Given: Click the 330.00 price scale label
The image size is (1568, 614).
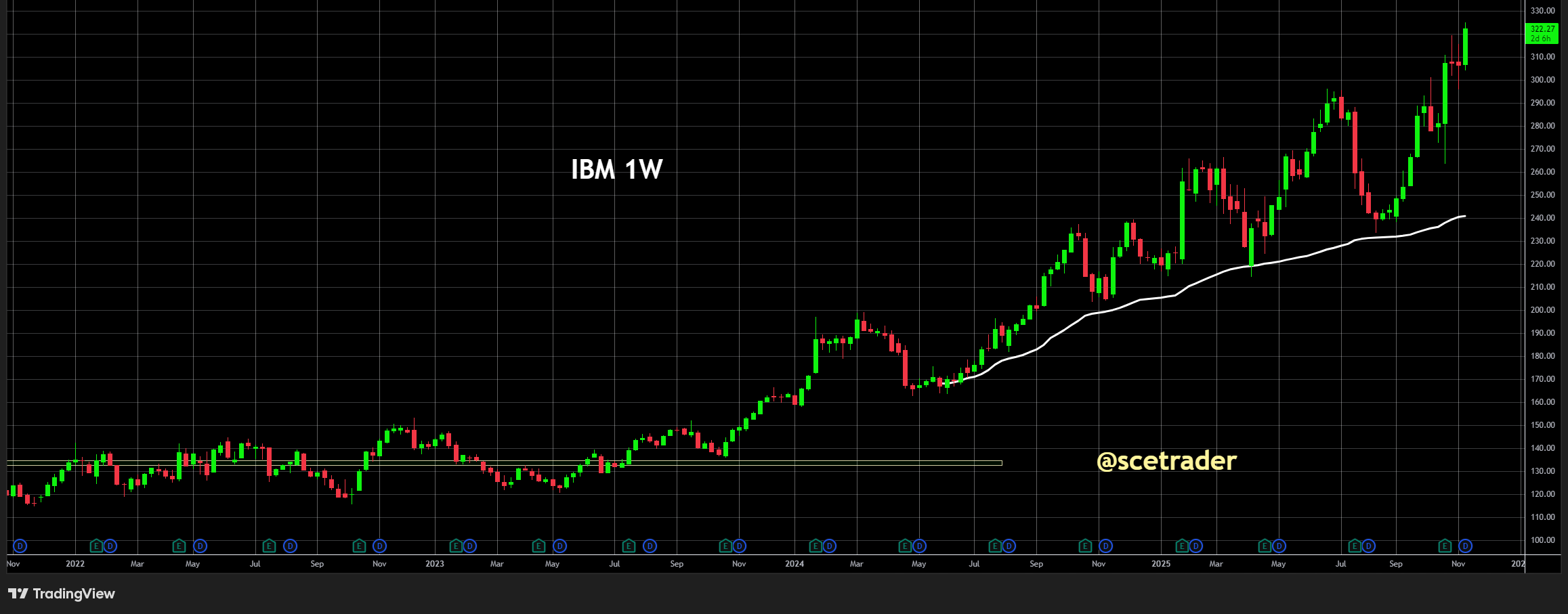Looking at the screenshot, I should [x=1543, y=11].
